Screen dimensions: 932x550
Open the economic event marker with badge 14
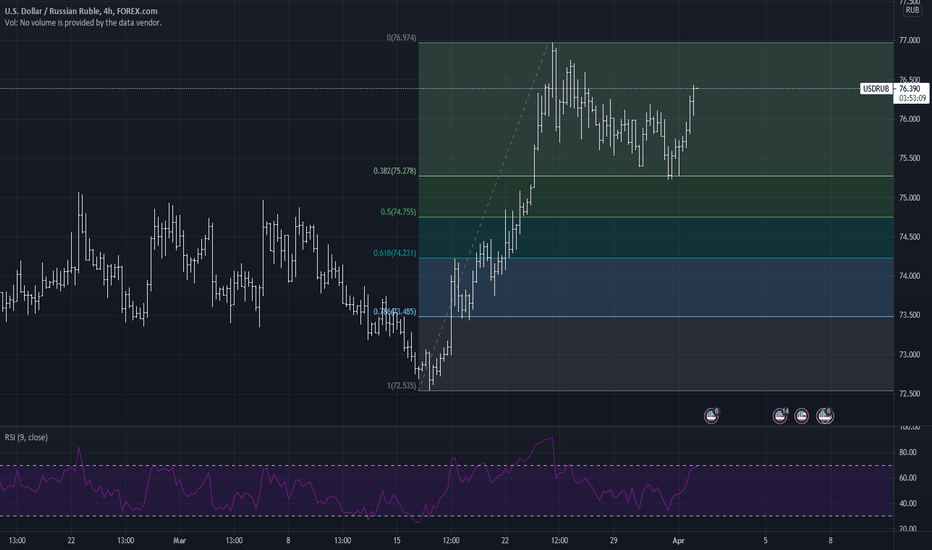tap(780, 416)
